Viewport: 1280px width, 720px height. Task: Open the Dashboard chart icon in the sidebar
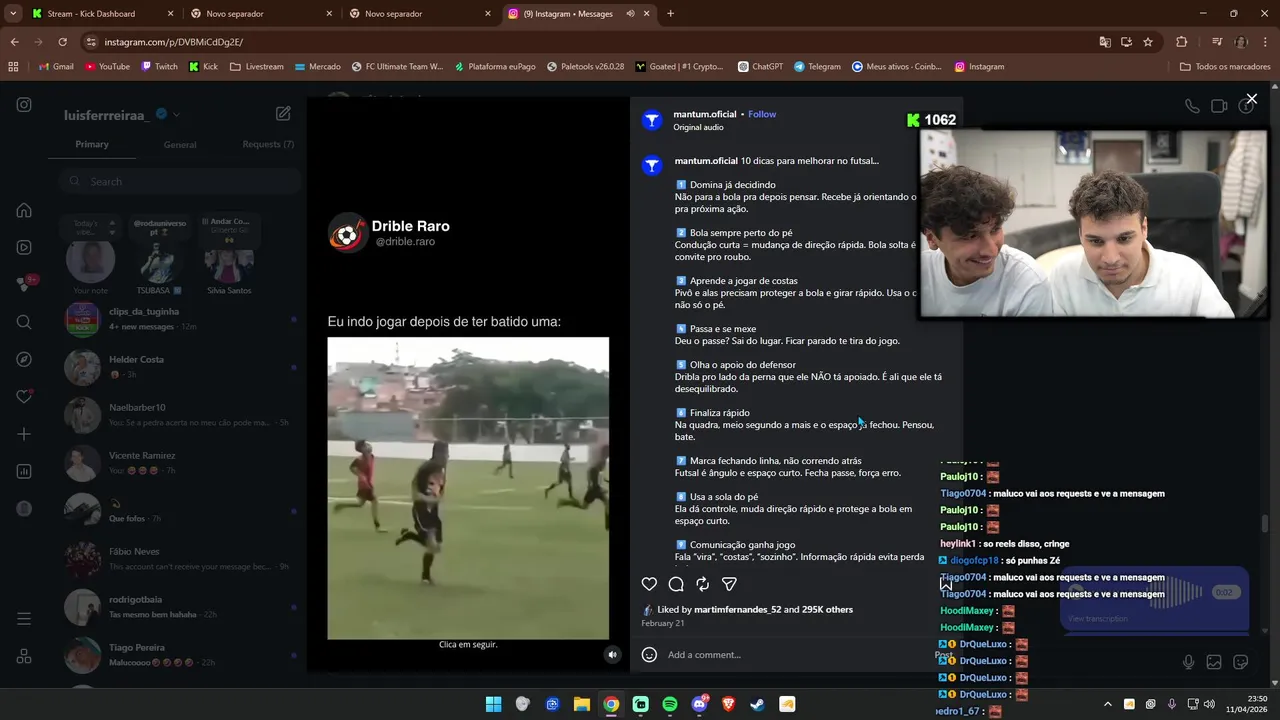coord(24,471)
